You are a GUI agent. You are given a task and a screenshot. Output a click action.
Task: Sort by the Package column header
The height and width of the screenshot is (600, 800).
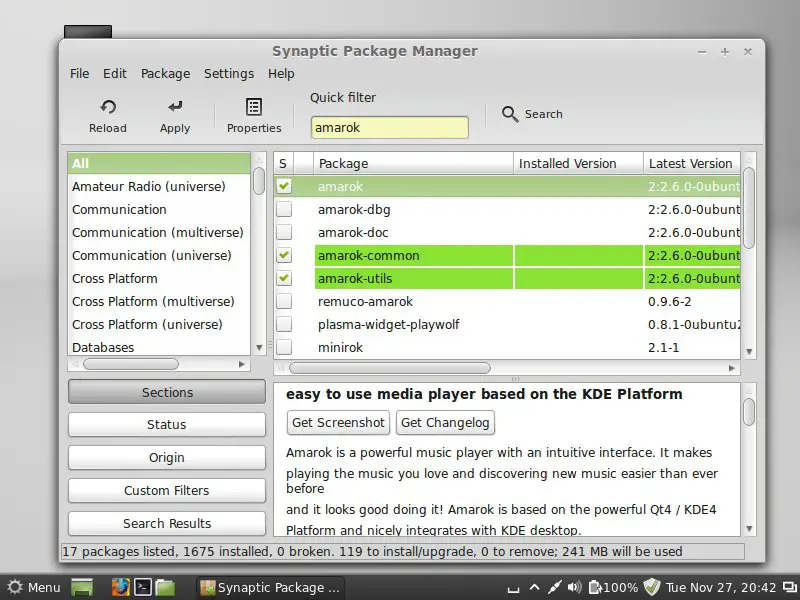[x=413, y=163]
